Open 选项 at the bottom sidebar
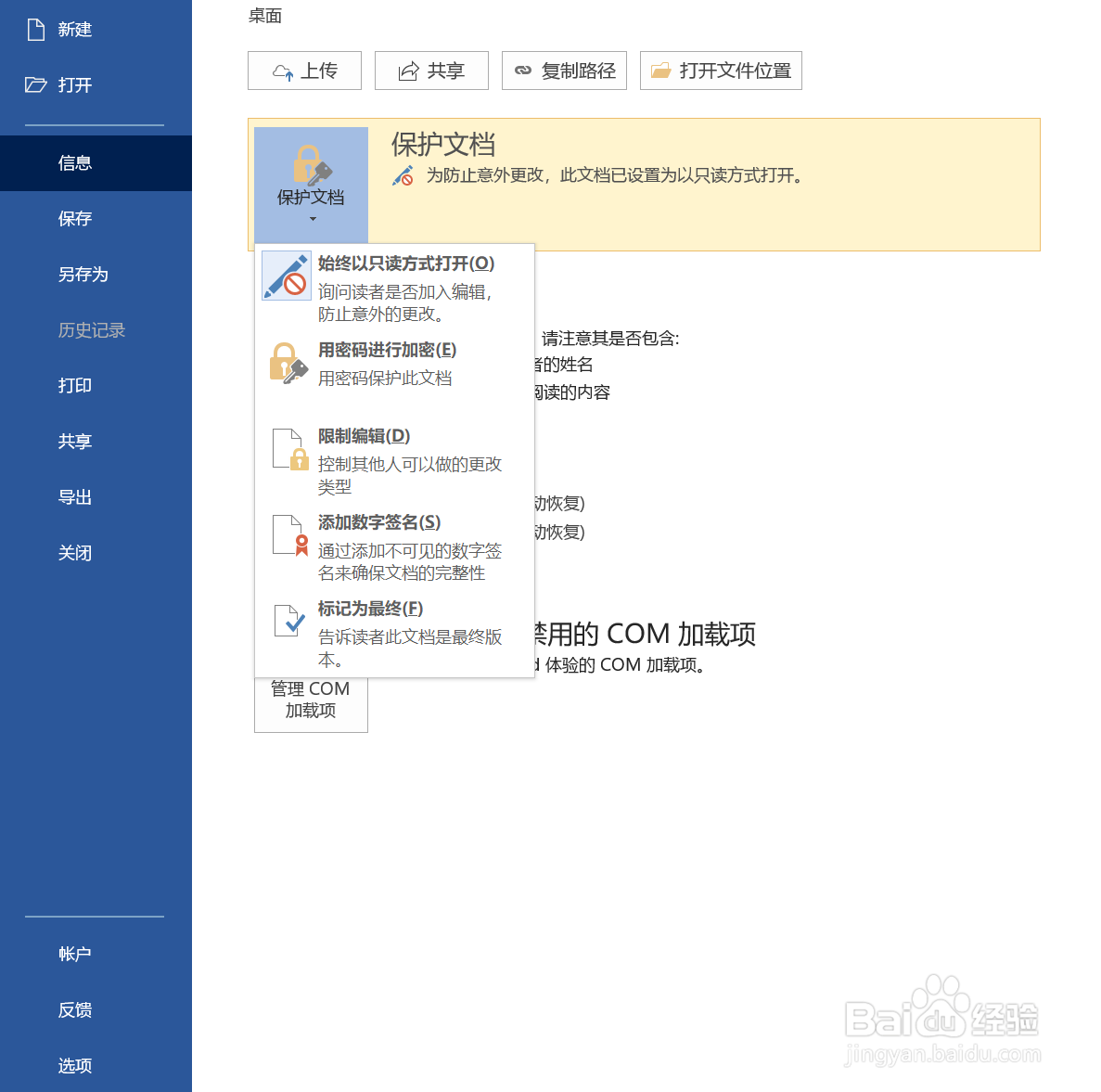Viewport: 1101px width, 1092px height. click(x=74, y=1065)
